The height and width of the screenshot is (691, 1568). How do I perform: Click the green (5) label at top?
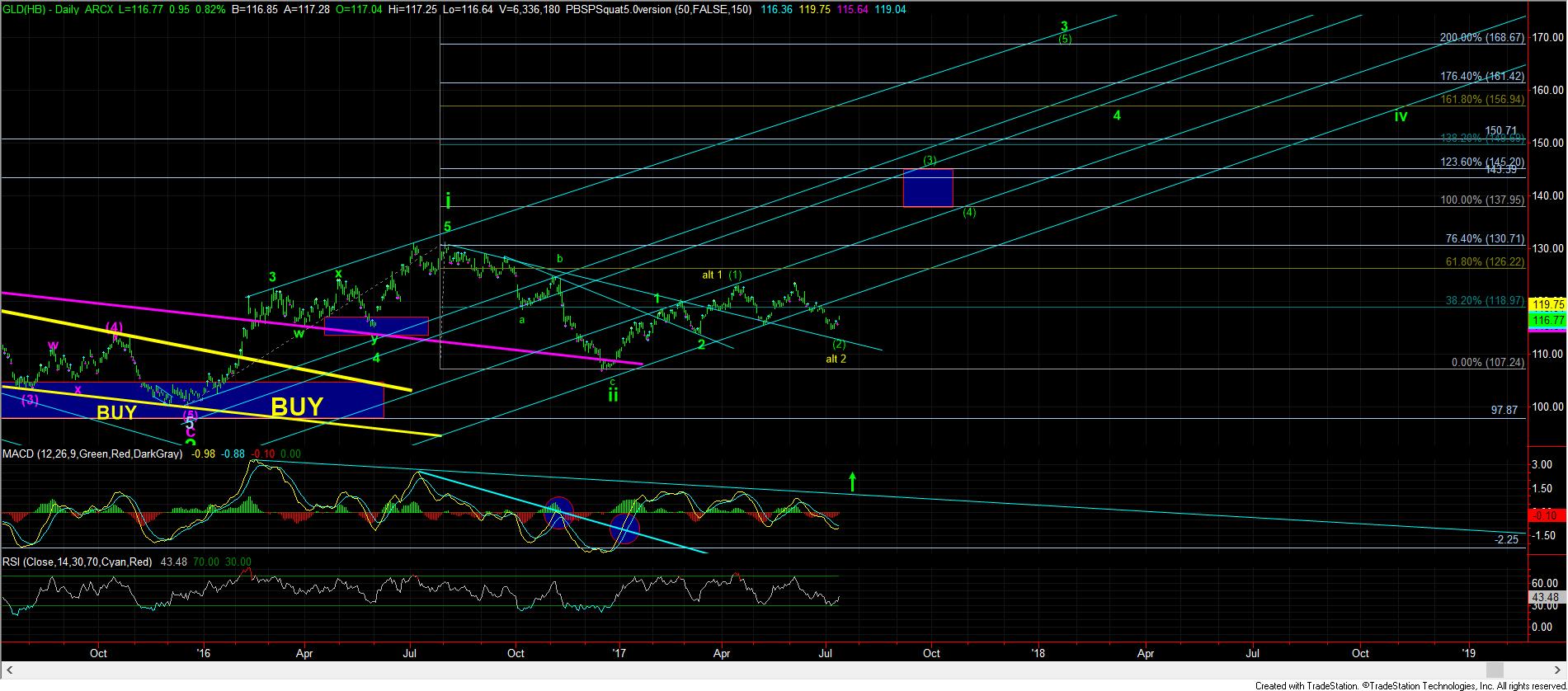[1065, 39]
